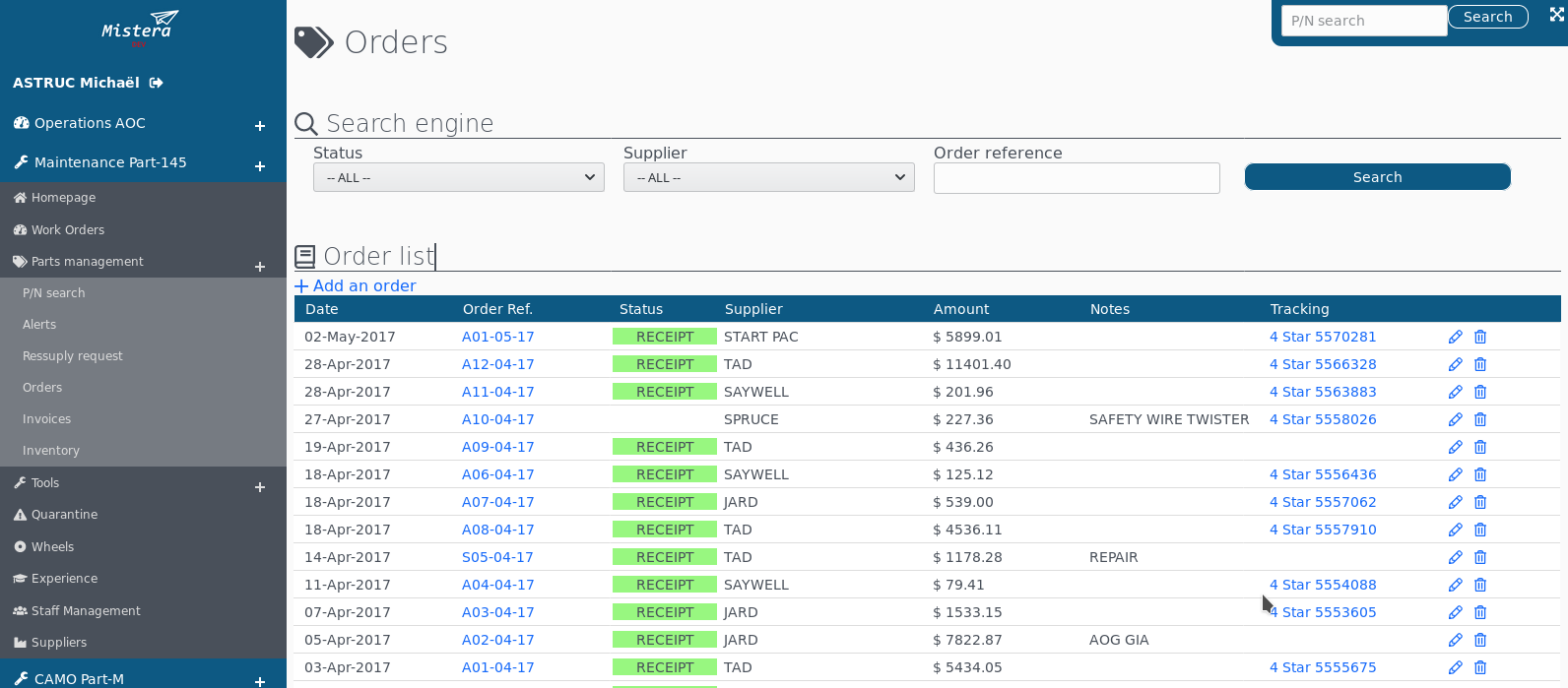The image size is (1568, 688).
Task: Delete order A11-04-17 with trash icon
Action: coord(1479,392)
